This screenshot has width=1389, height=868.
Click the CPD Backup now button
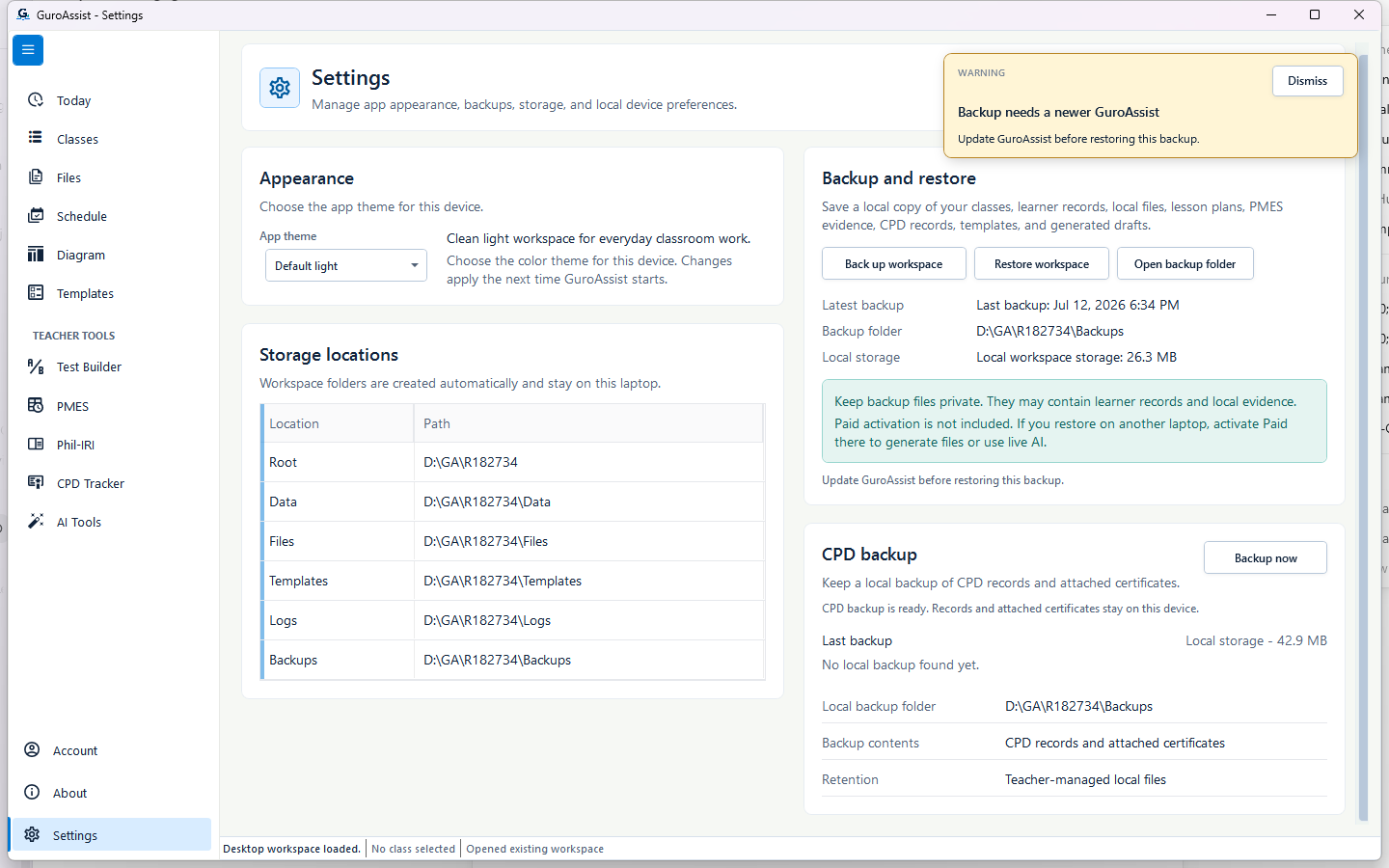(x=1266, y=557)
